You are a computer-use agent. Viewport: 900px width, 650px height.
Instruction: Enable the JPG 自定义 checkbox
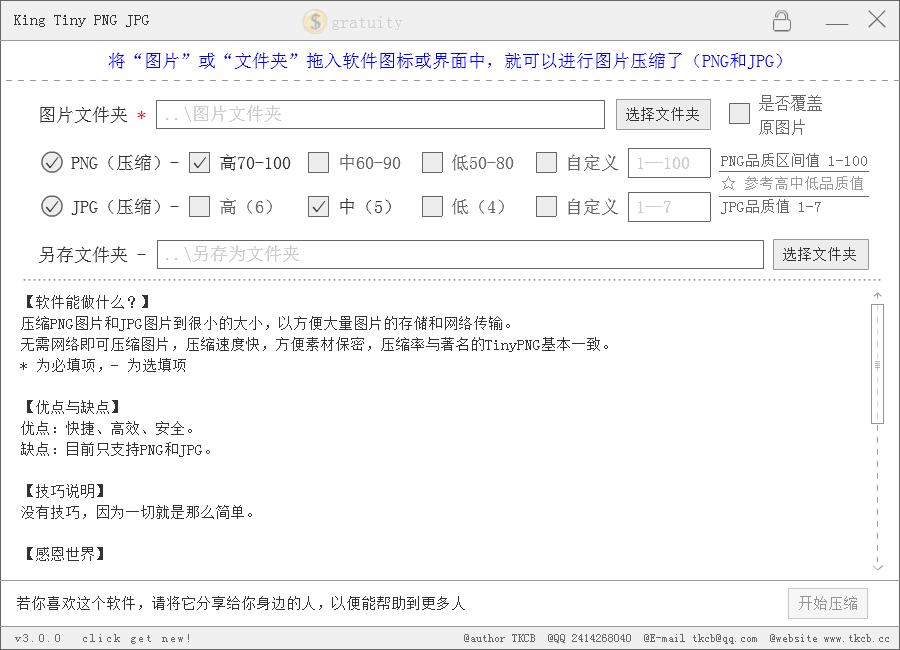coord(546,206)
